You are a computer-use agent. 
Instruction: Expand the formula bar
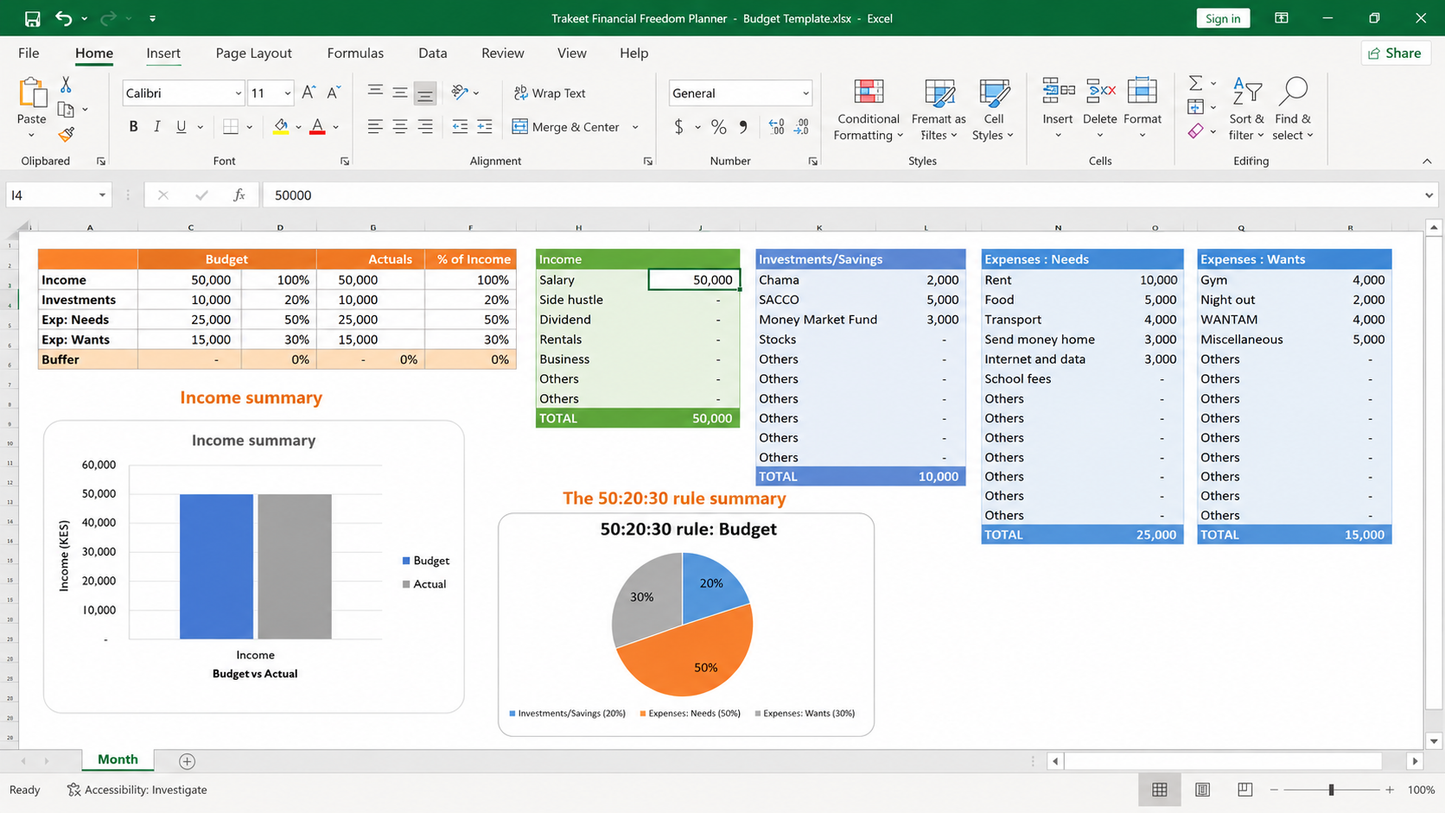(1428, 195)
